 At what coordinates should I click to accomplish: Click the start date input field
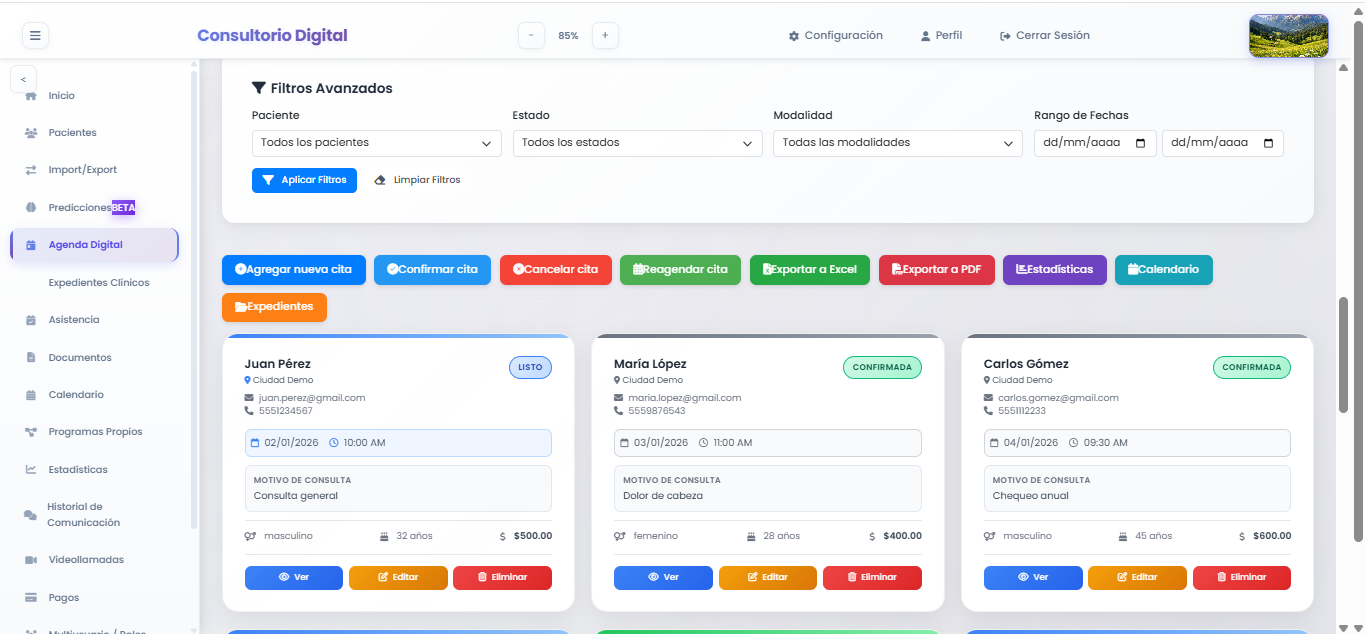coord(1095,143)
